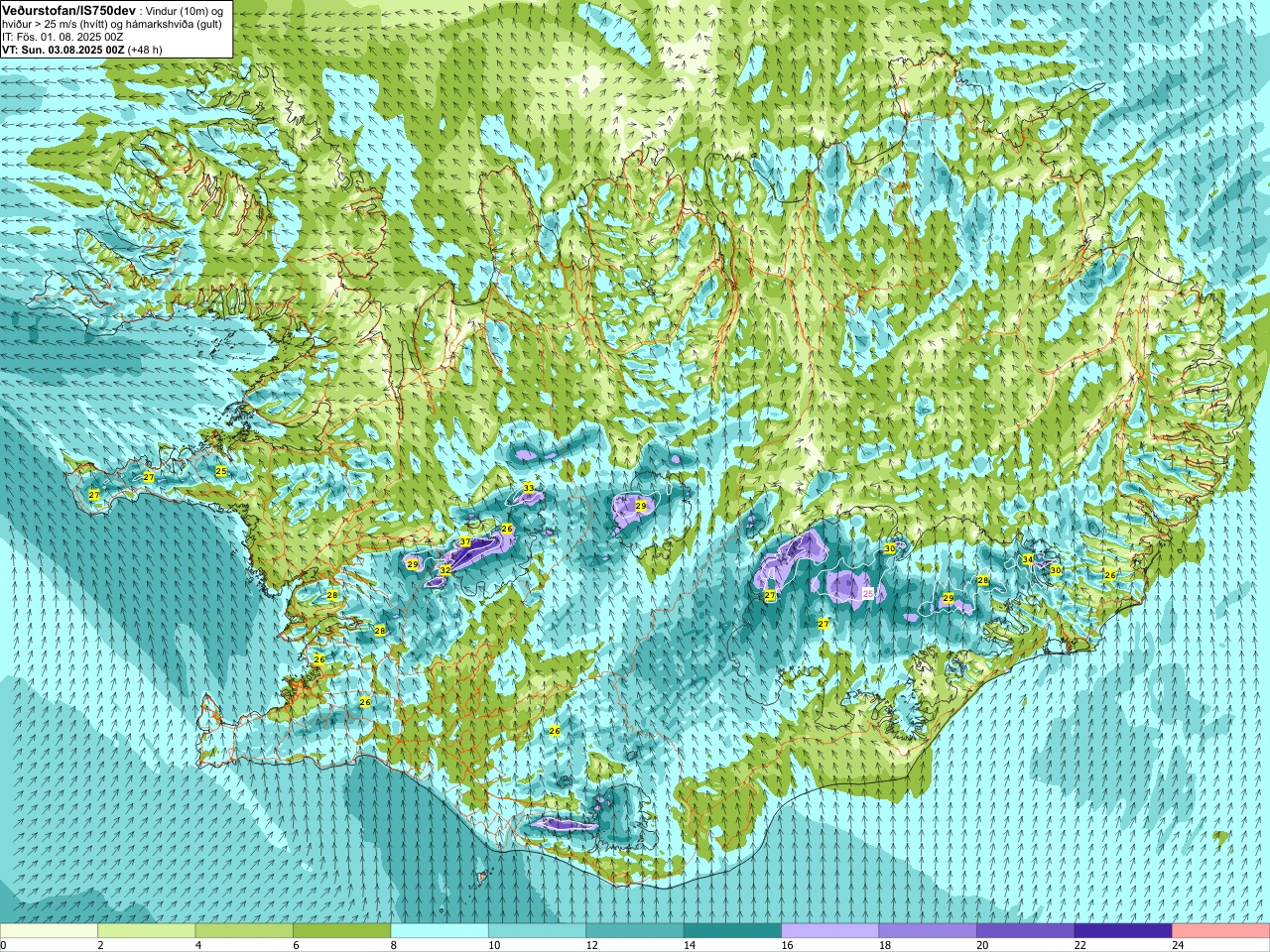Click the legend scale value 14

689,945
